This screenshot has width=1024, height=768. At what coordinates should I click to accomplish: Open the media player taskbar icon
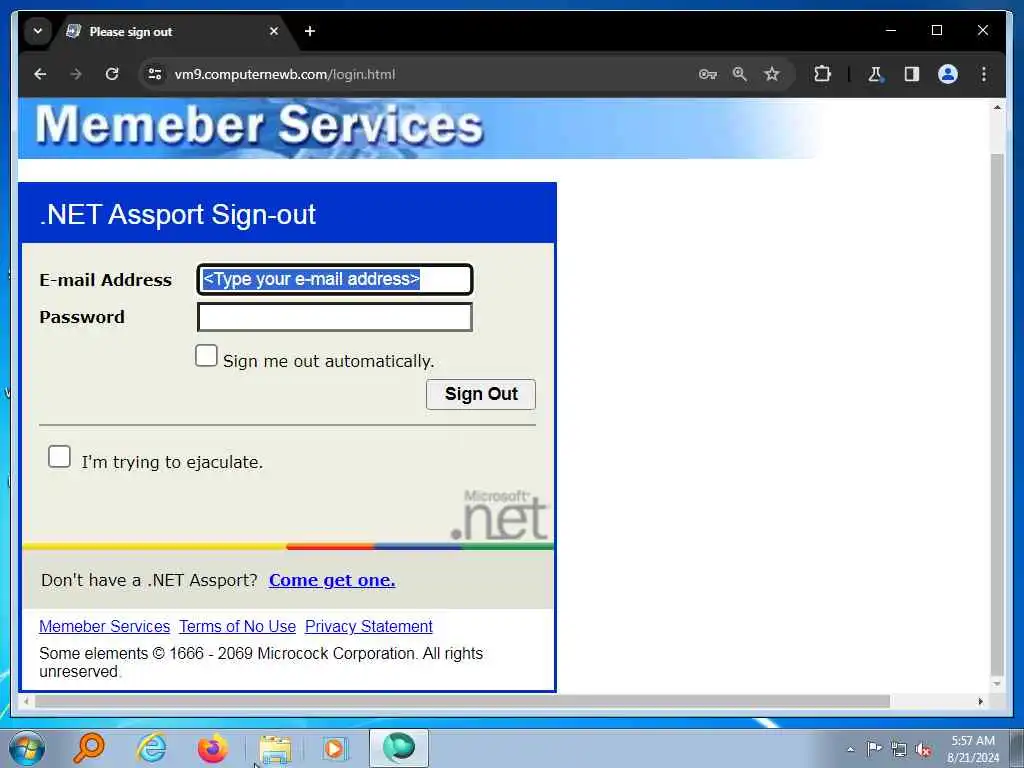[334, 748]
